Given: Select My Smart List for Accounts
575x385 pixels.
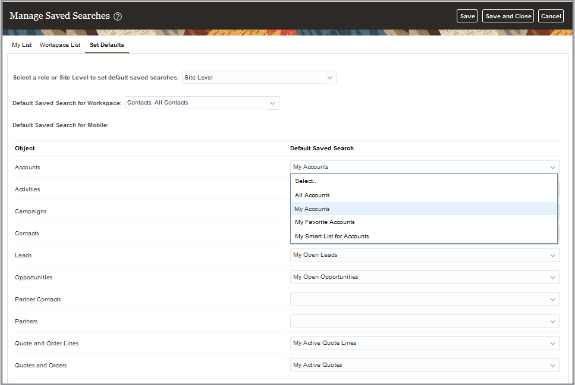Looking at the screenshot, I should pyautogui.click(x=424, y=236).
